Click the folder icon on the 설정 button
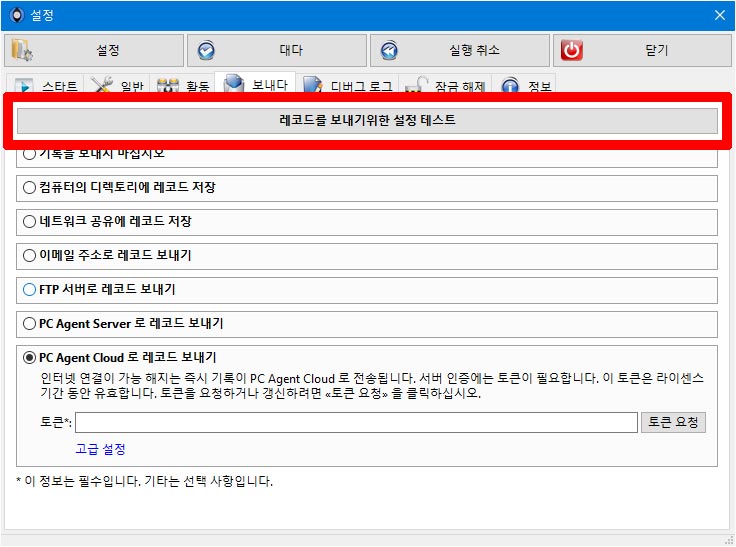 pyautogui.click(x=22, y=50)
